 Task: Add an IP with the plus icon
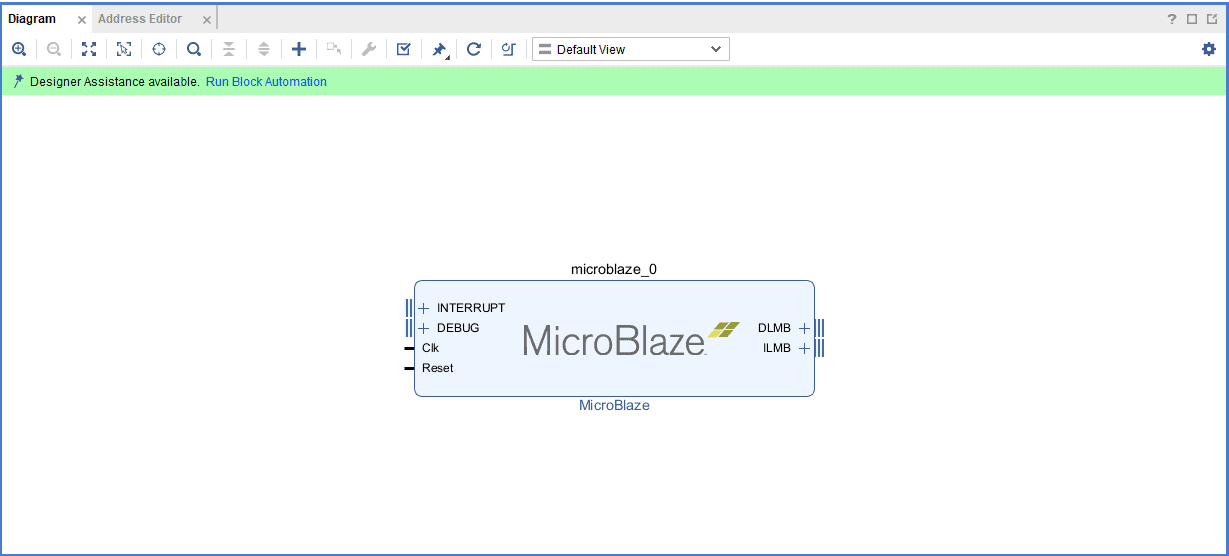click(298, 49)
